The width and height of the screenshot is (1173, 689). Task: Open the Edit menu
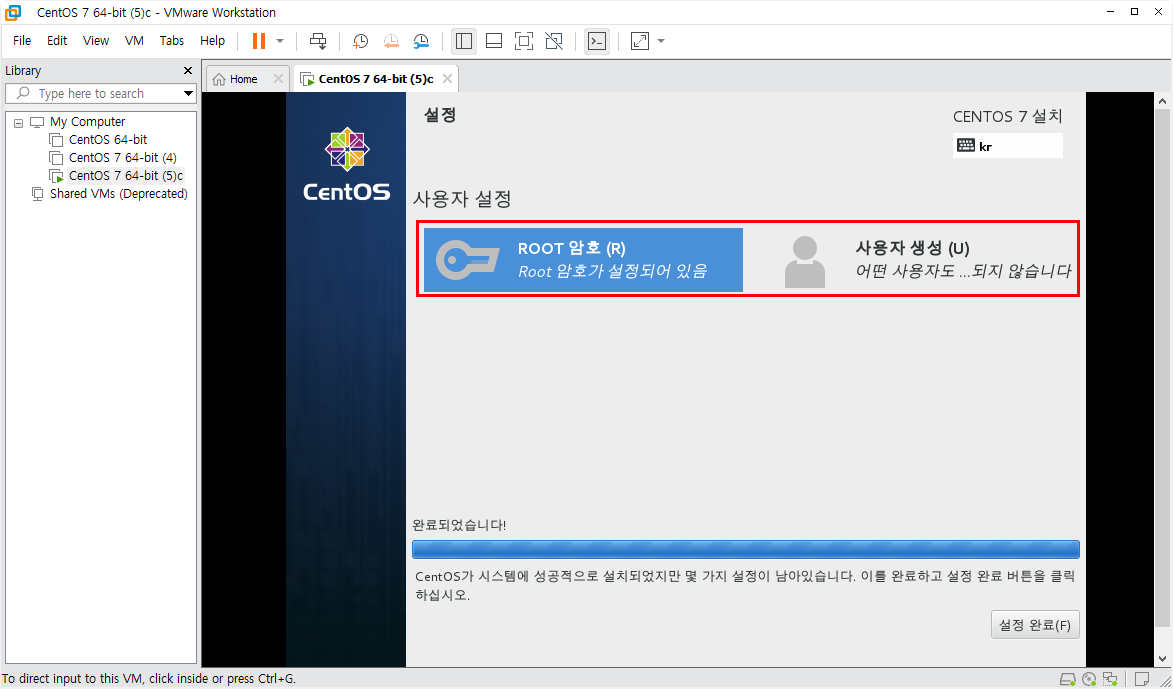57,41
